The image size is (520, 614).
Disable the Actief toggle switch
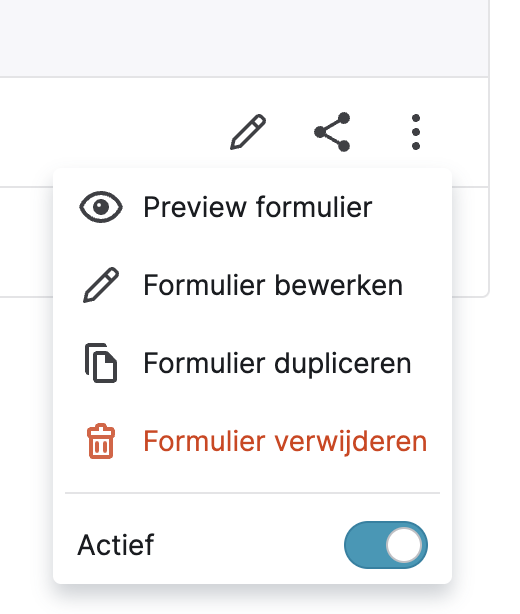(386, 545)
